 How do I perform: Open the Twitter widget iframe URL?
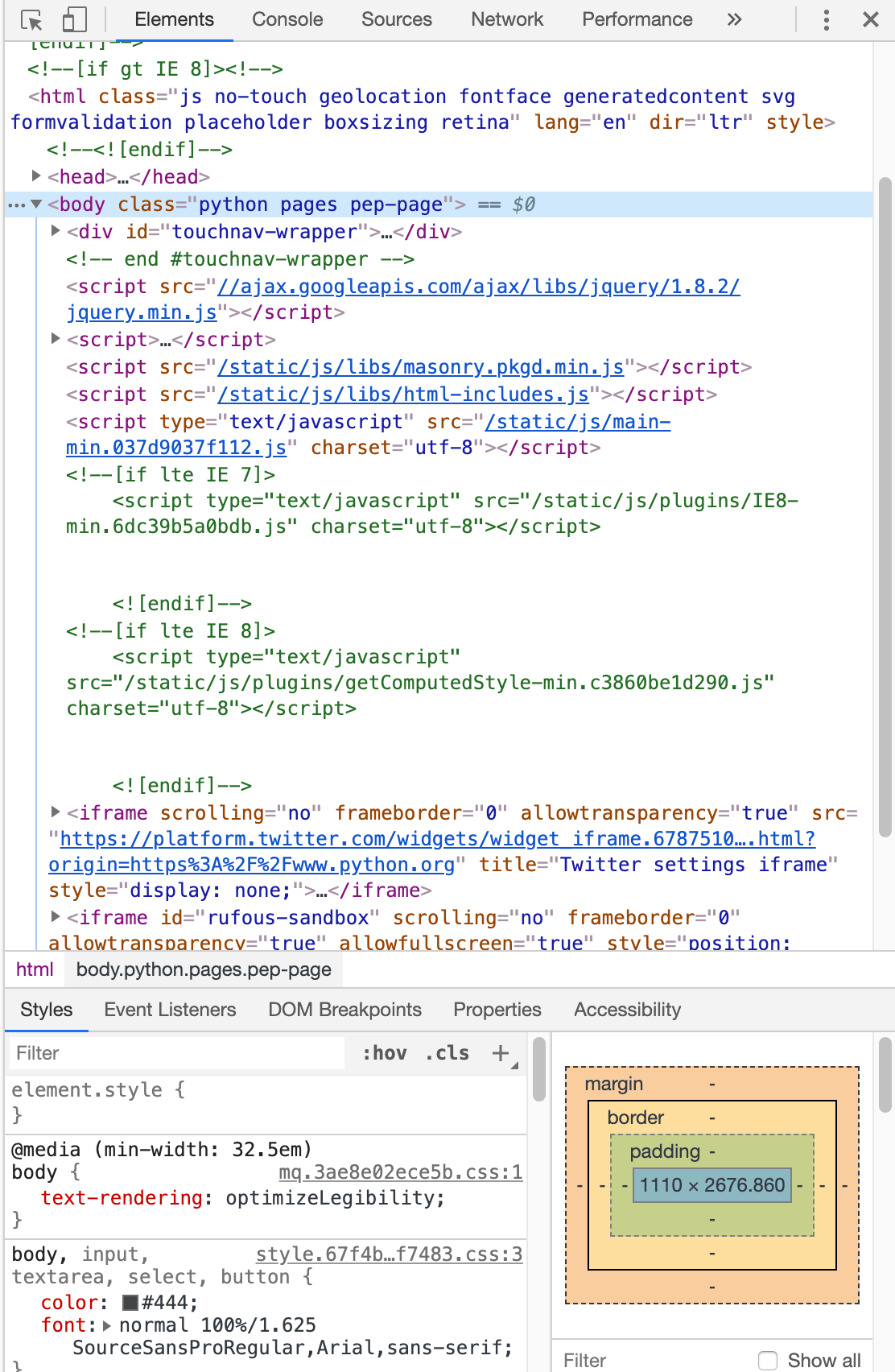pos(432,852)
